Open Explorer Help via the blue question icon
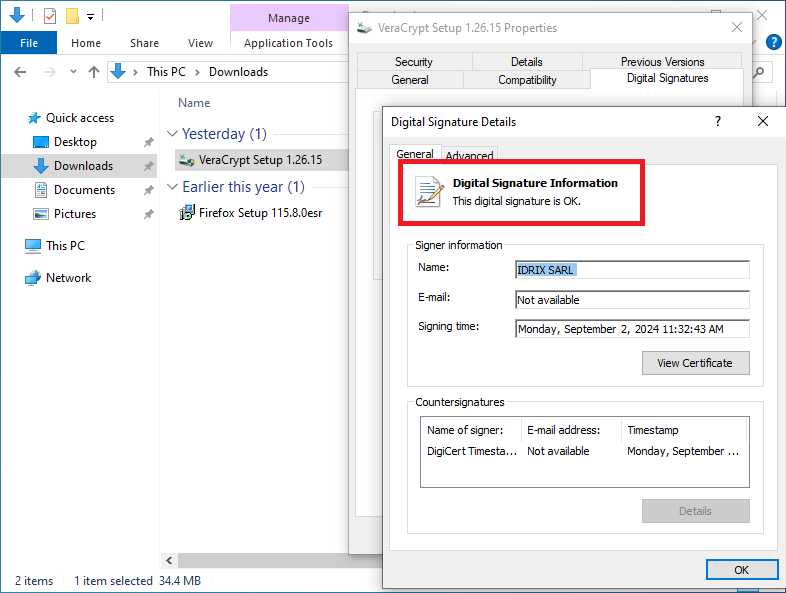The width and height of the screenshot is (786, 593). (x=773, y=42)
